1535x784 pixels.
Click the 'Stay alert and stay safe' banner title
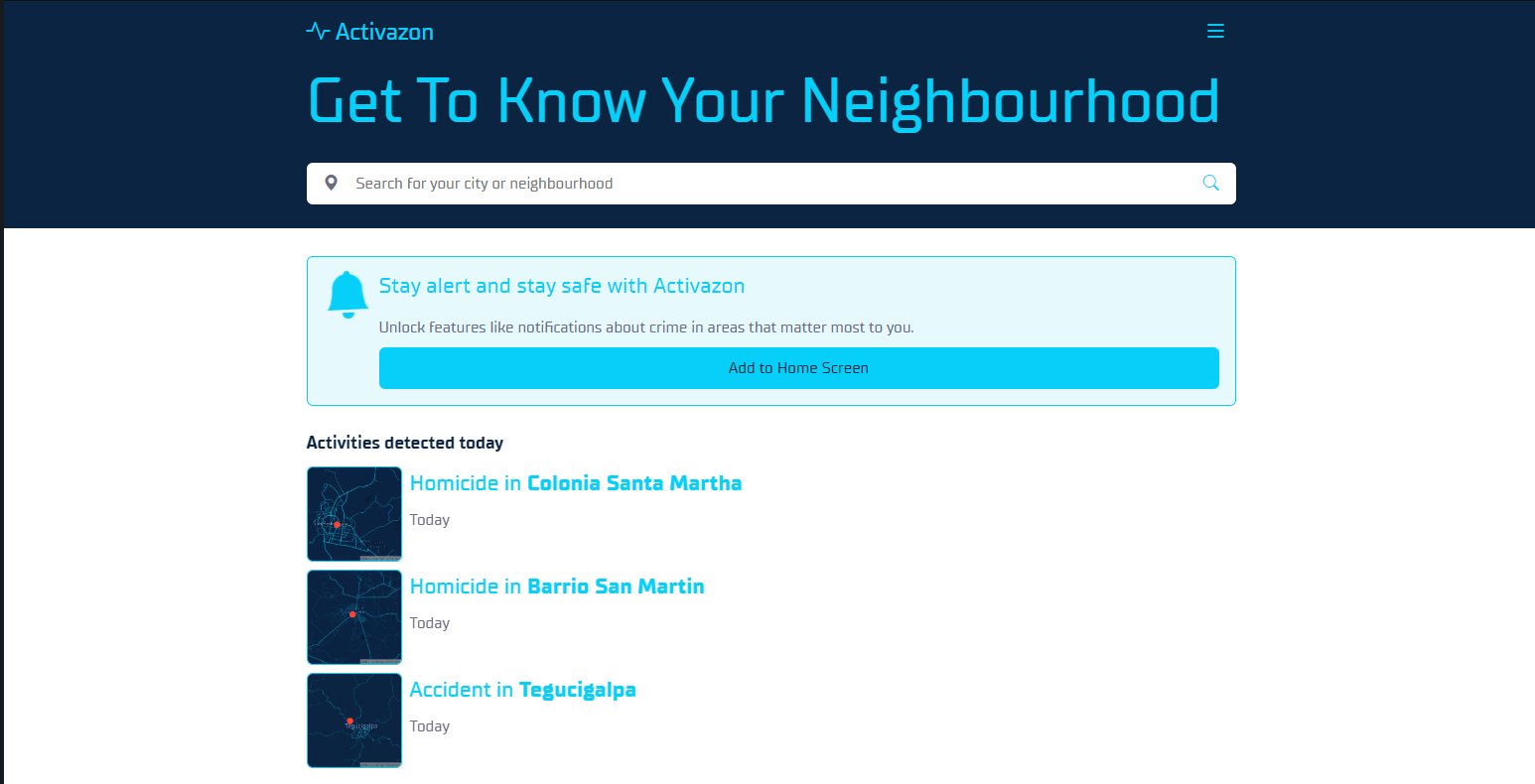561,286
